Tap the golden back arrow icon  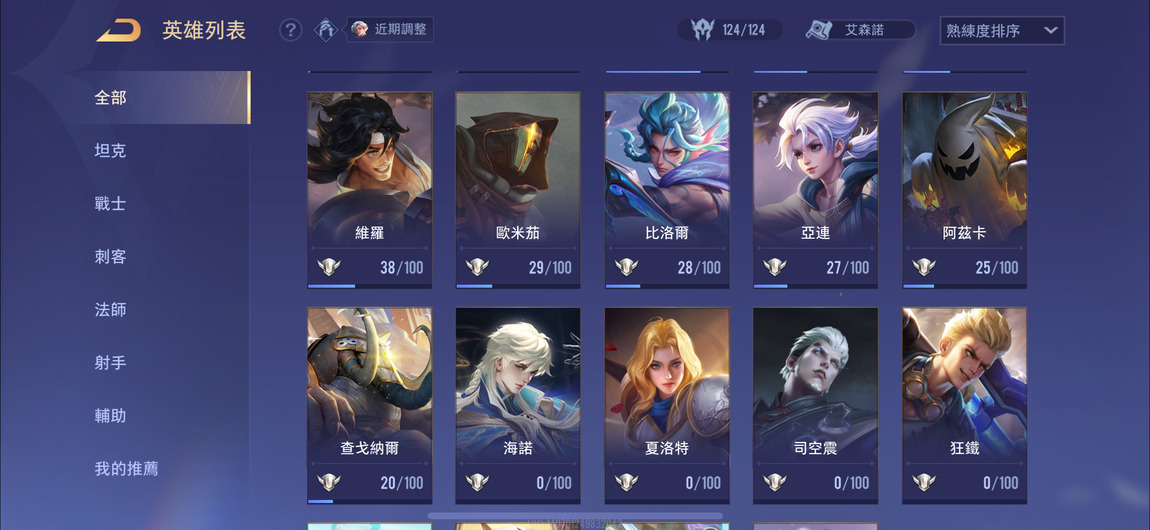[119, 30]
